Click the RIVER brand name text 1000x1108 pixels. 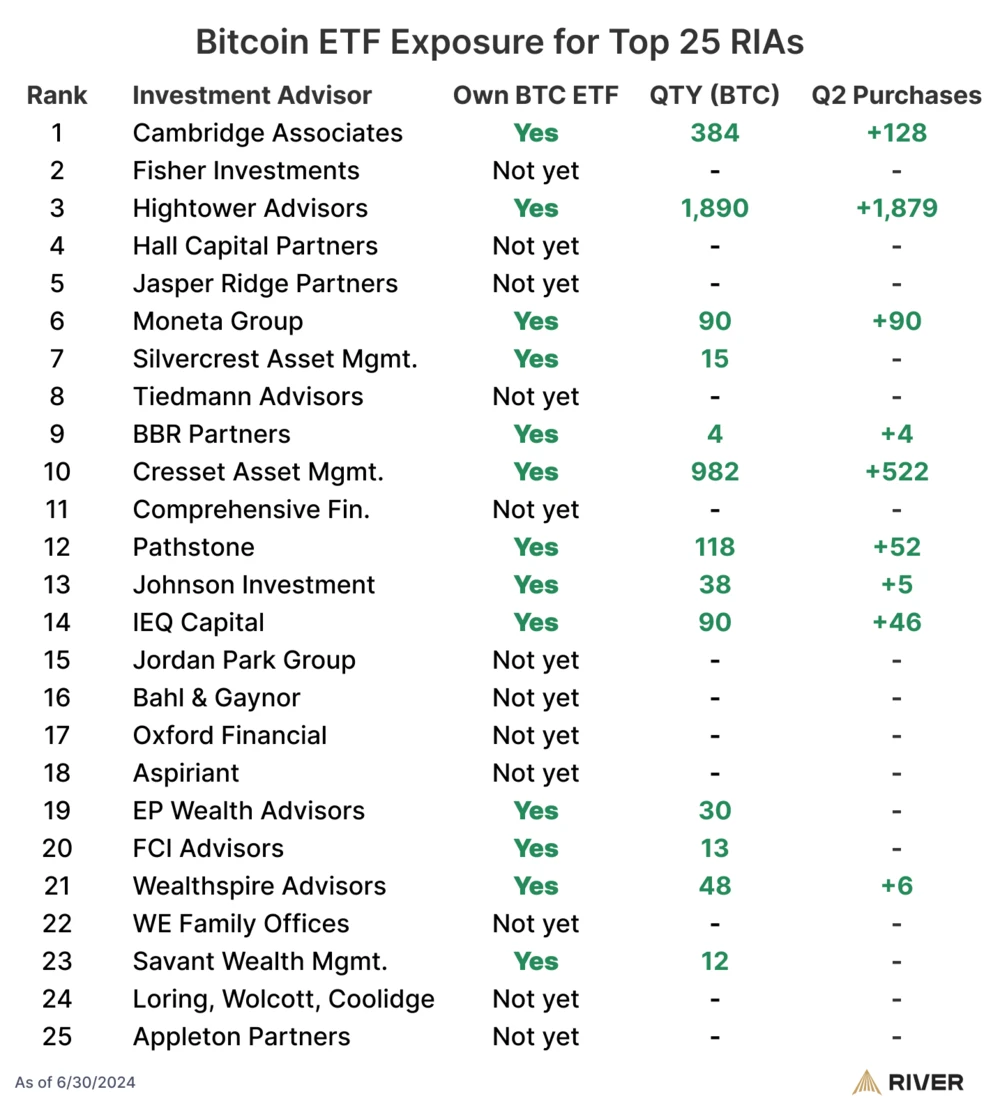924,1082
